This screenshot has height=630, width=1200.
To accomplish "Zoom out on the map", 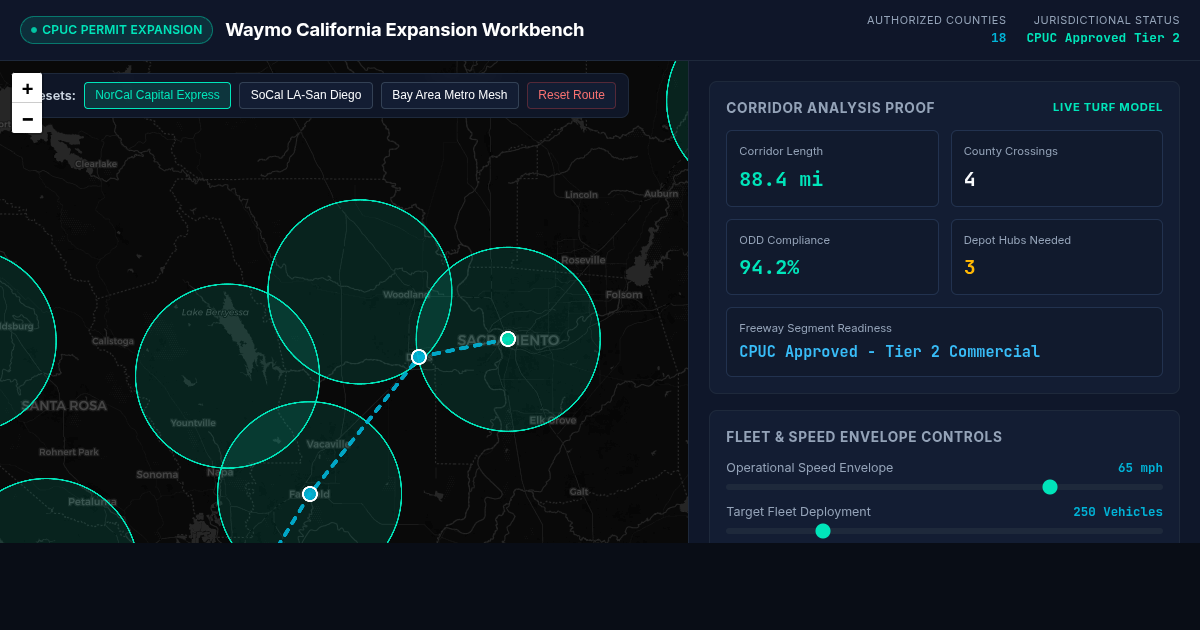I will [x=27, y=118].
